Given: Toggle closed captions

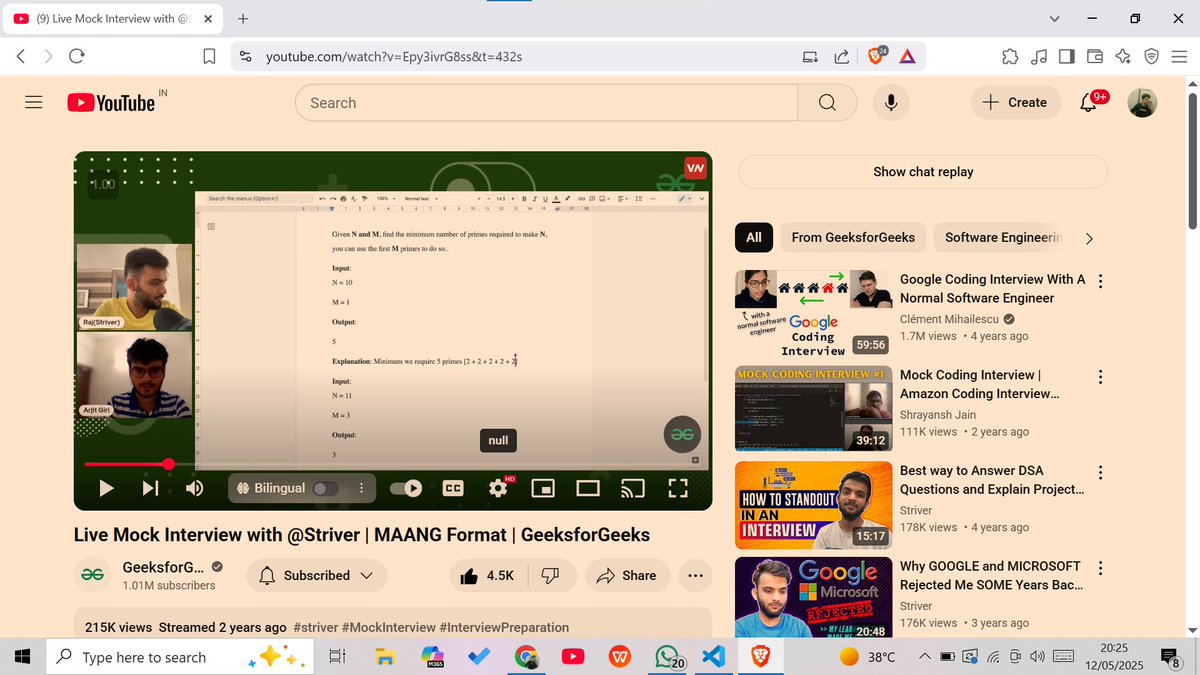Looking at the screenshot, I should point(453,488).
